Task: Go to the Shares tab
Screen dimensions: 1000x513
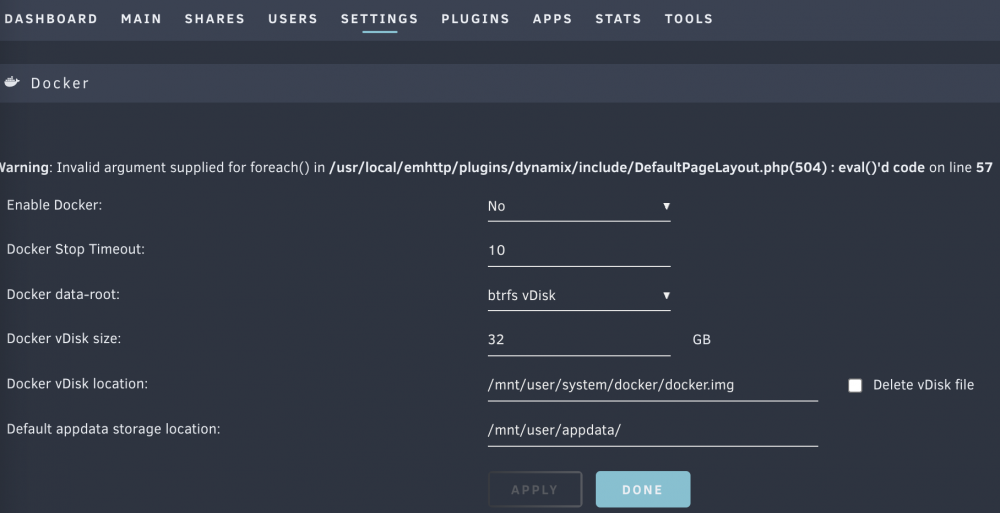Action: point(215,19)
